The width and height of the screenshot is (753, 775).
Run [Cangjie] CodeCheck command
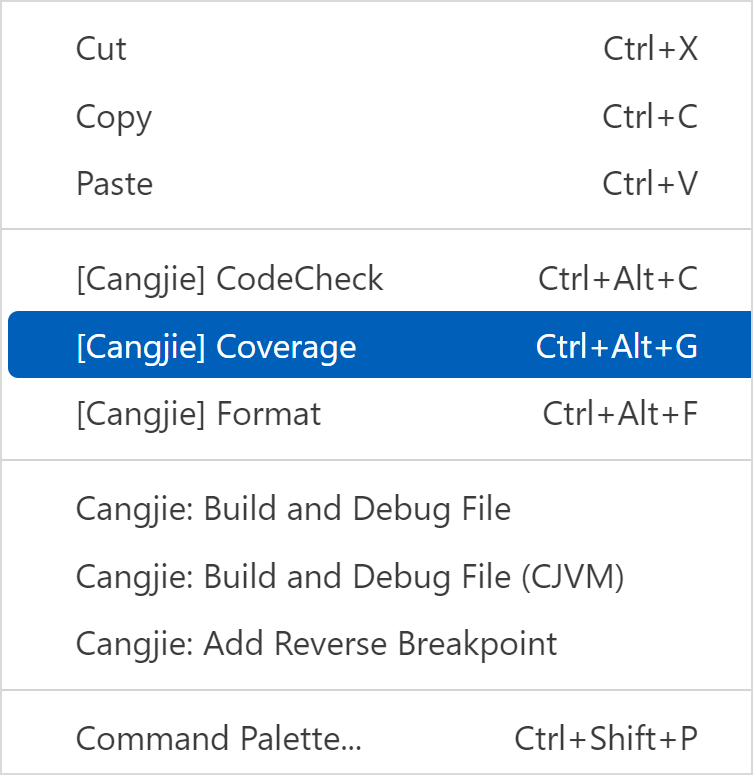click(x=229, y=279)
